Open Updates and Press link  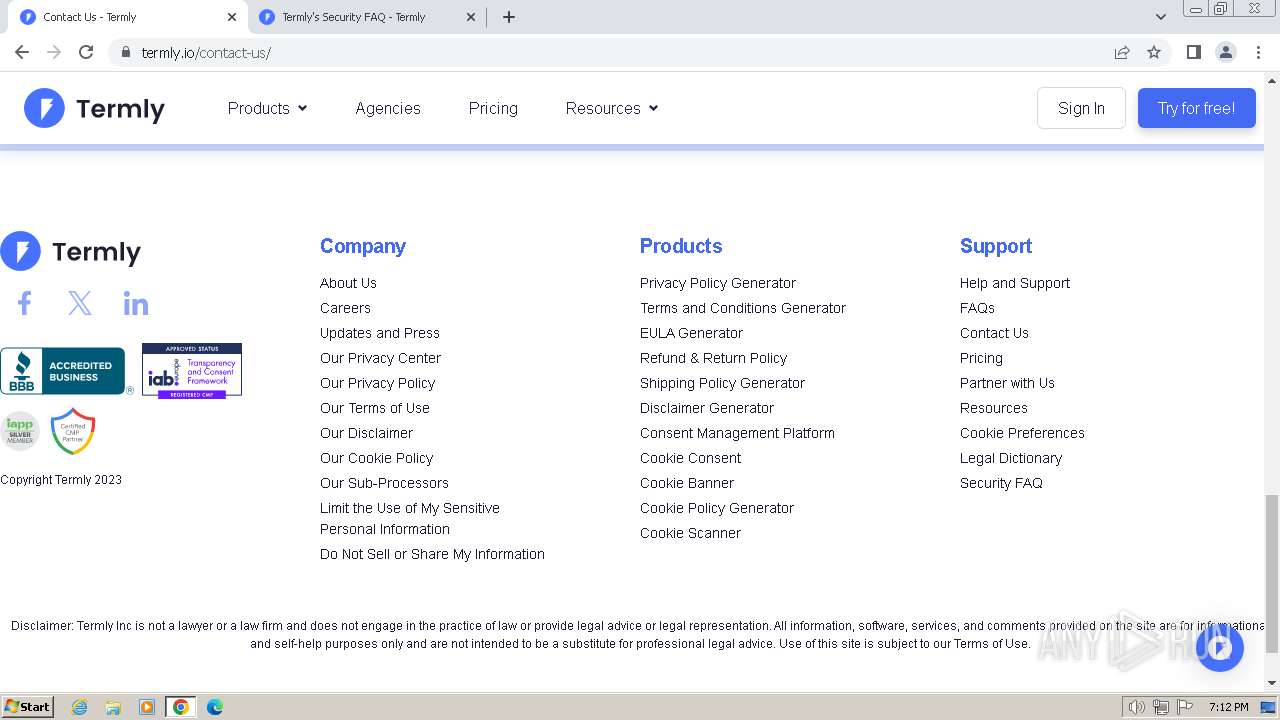click(x=380, y=333)
